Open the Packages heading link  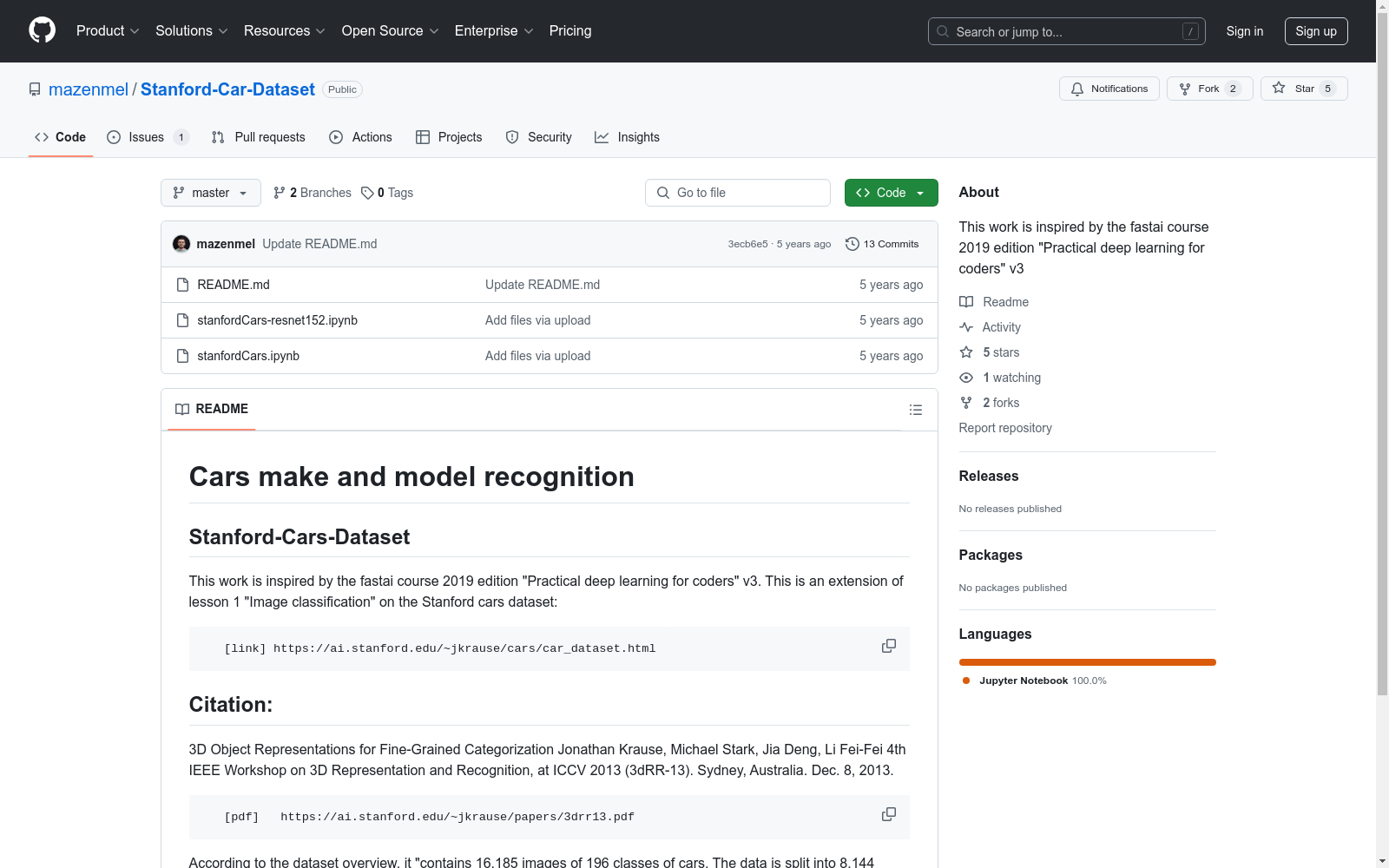pos(991,555)
